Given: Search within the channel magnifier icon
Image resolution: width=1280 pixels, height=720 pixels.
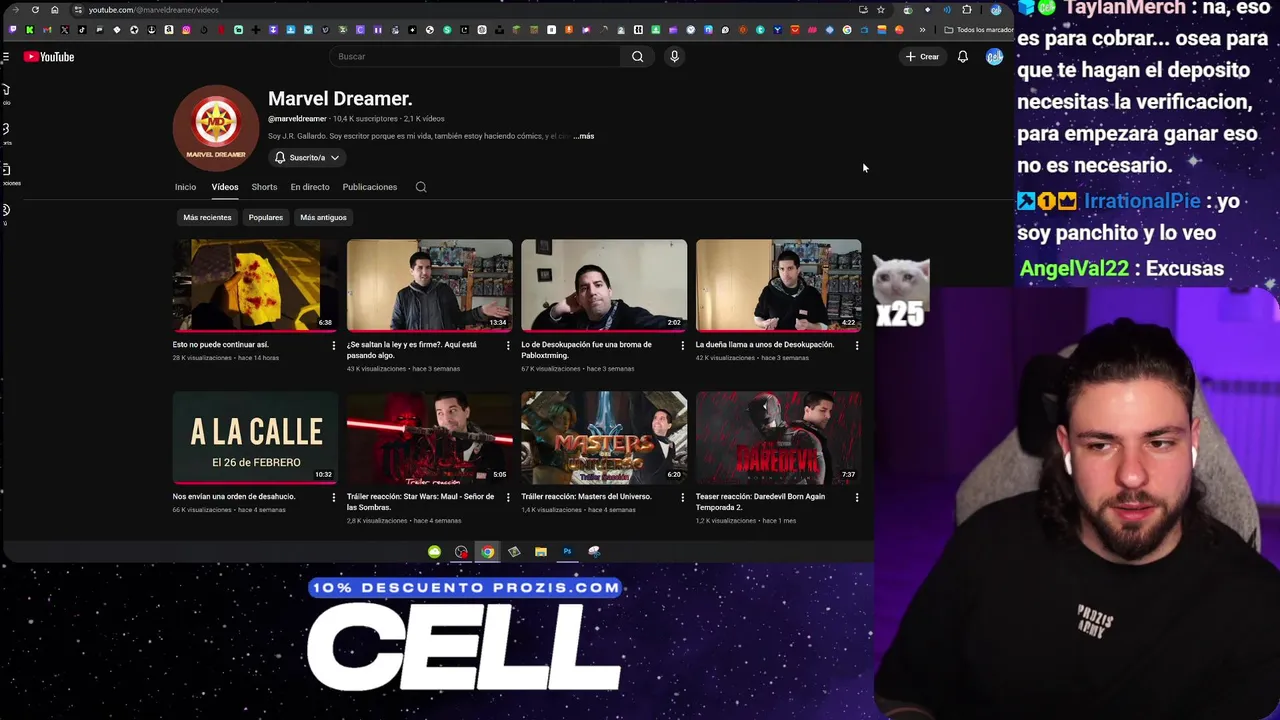Looking at the screenshot, I should (x=421, y=187).
